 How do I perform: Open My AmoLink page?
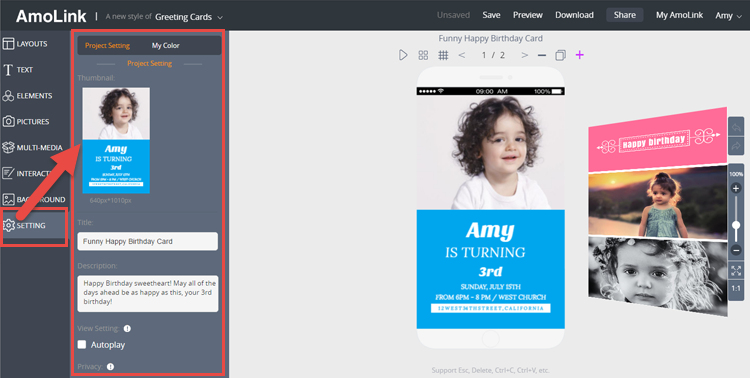[679, 15]
